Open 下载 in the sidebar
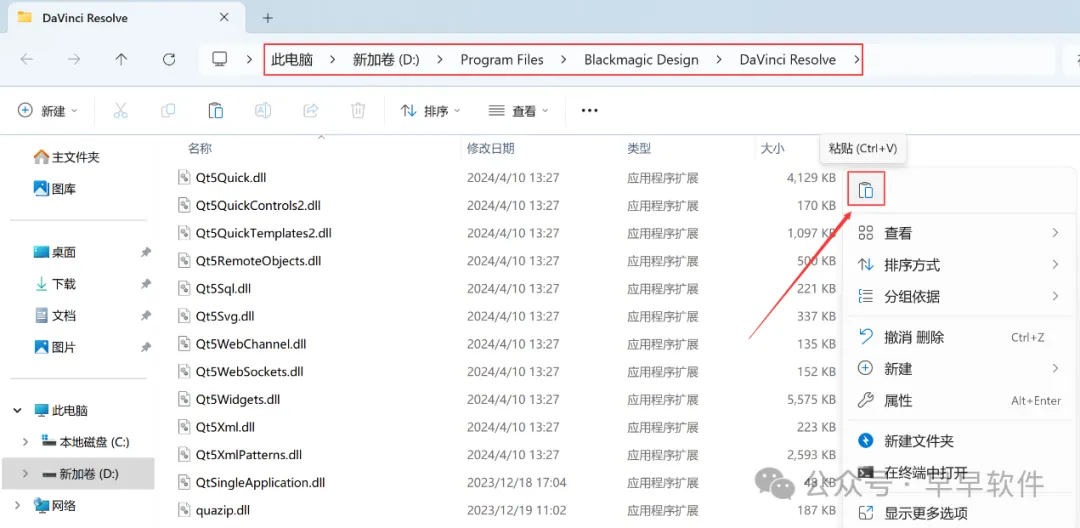The image size is (1080, 528). click(54, 284)
